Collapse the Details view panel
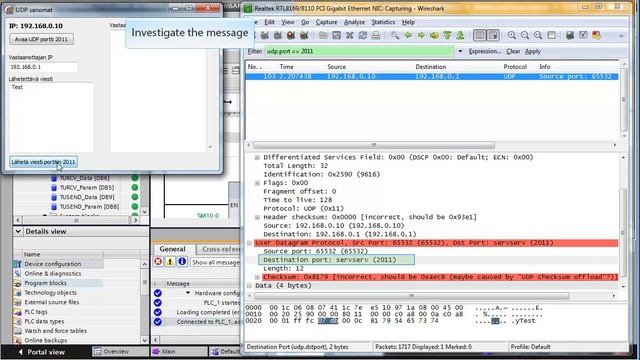This screenshot has width=640, height=360. coord(18,231)
